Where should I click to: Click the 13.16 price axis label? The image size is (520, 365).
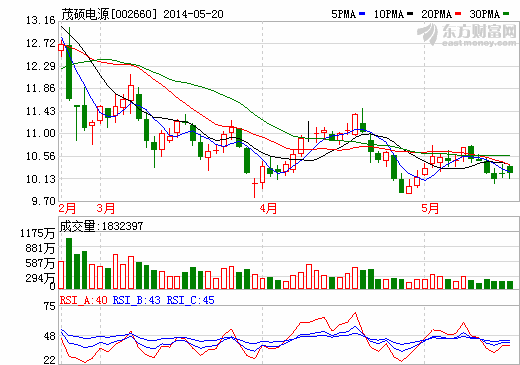coord(40,21)
